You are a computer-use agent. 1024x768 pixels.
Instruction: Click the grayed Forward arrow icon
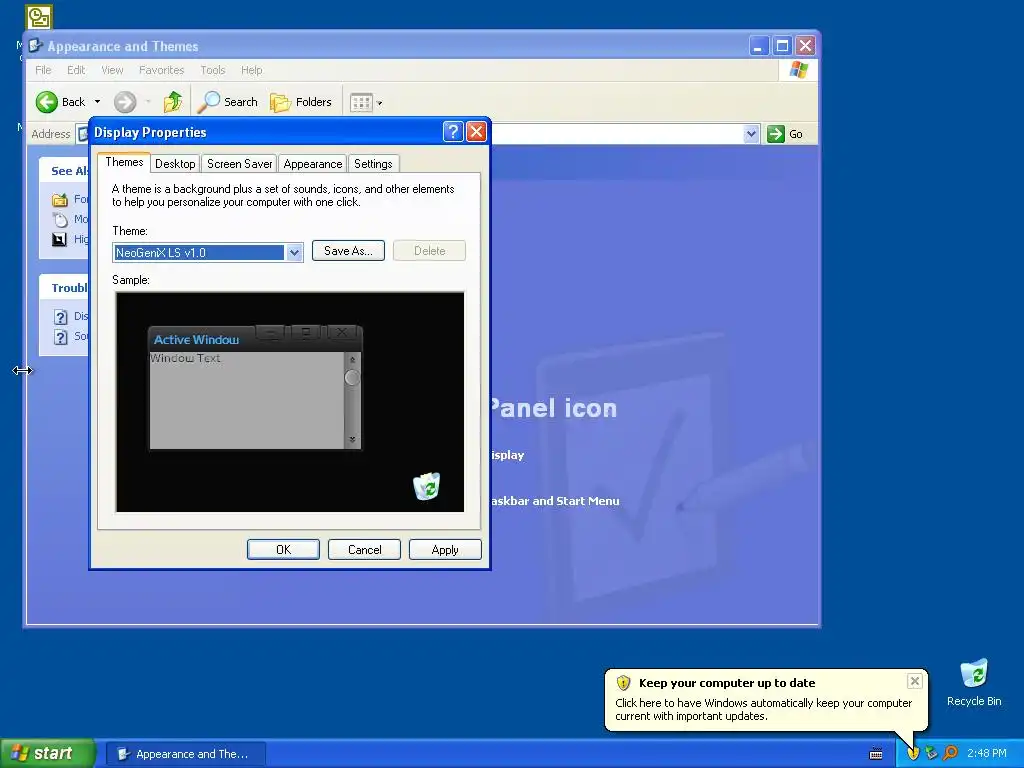coord(125,102)
